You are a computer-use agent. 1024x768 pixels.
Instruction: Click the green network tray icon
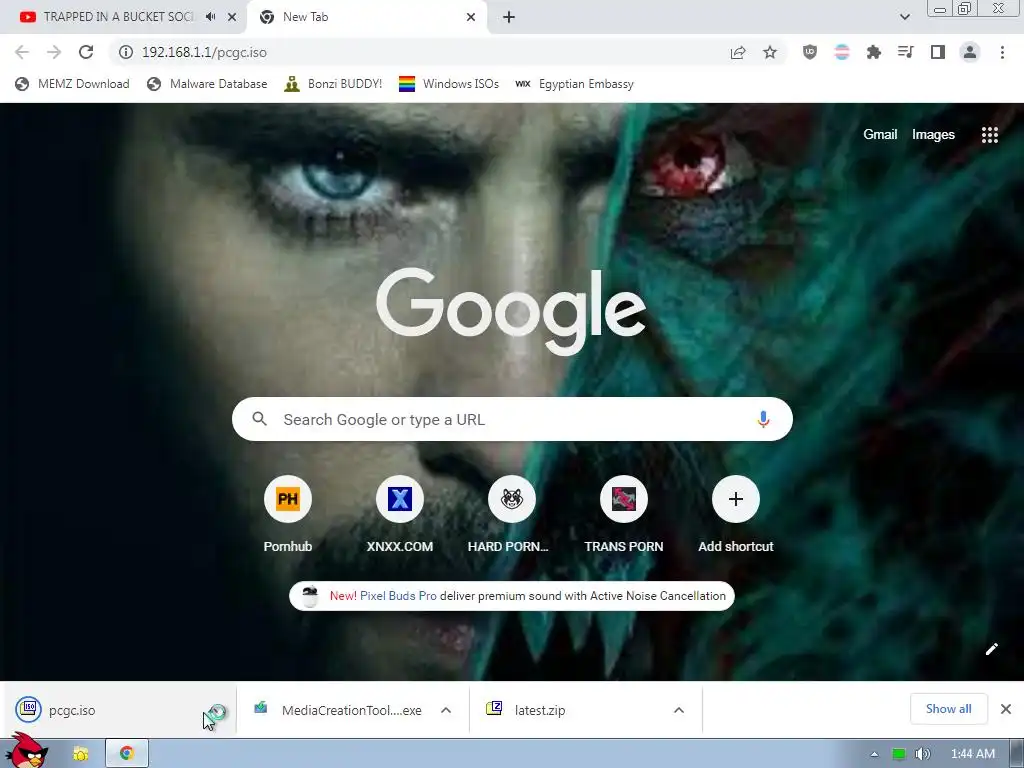(x=899, y=754)
